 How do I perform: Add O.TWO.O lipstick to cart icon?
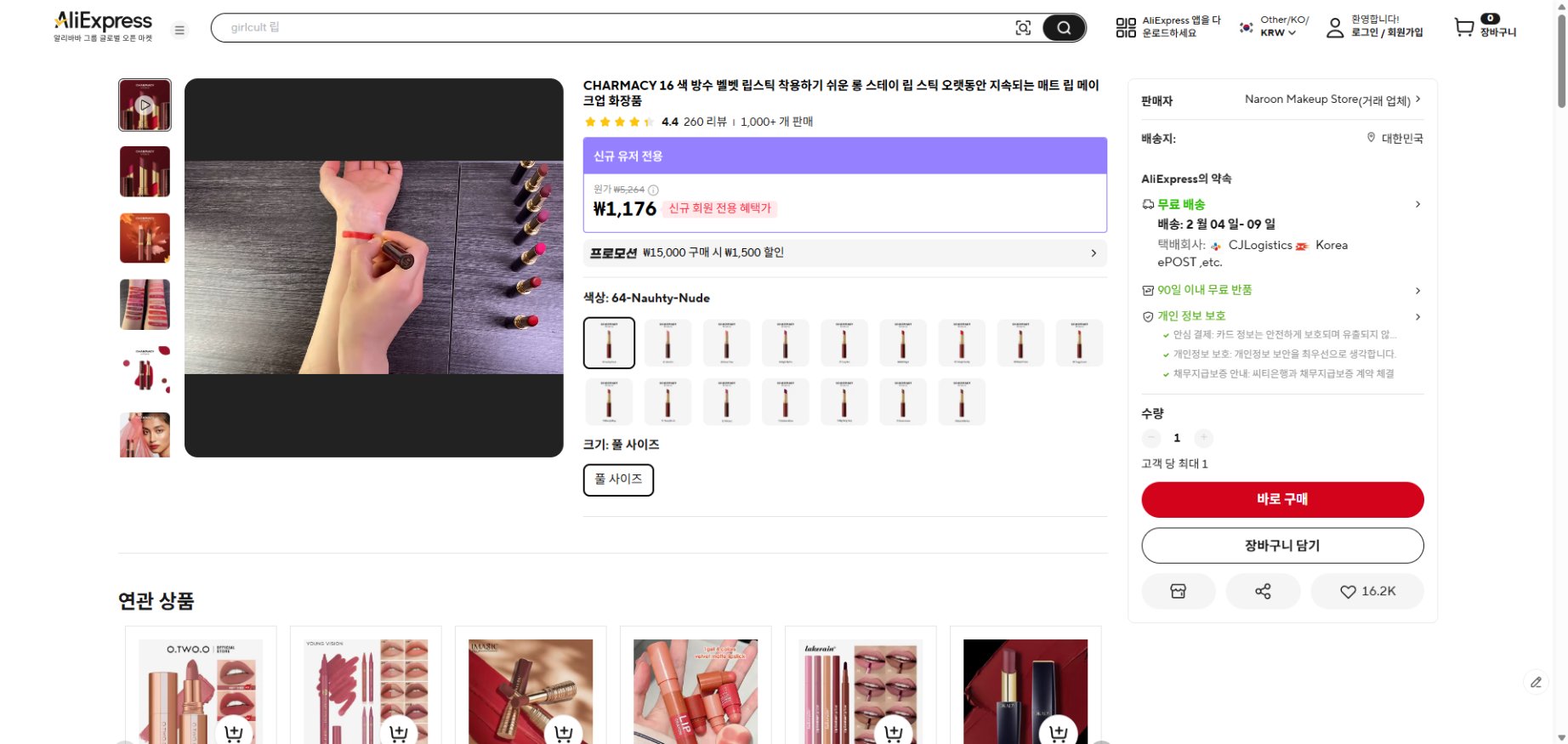tap(234, 733)
